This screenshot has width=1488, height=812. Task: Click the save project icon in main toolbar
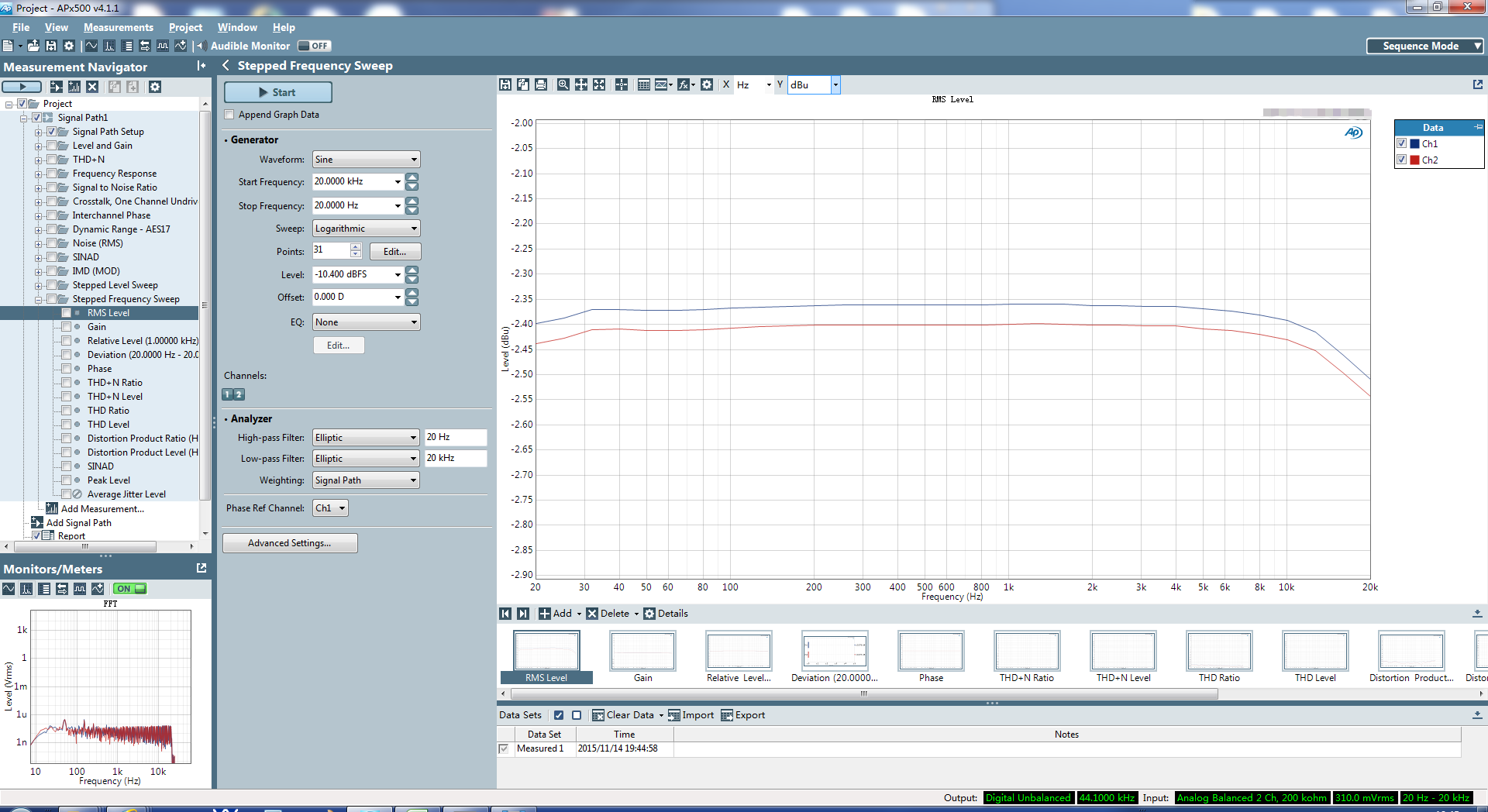51,46
